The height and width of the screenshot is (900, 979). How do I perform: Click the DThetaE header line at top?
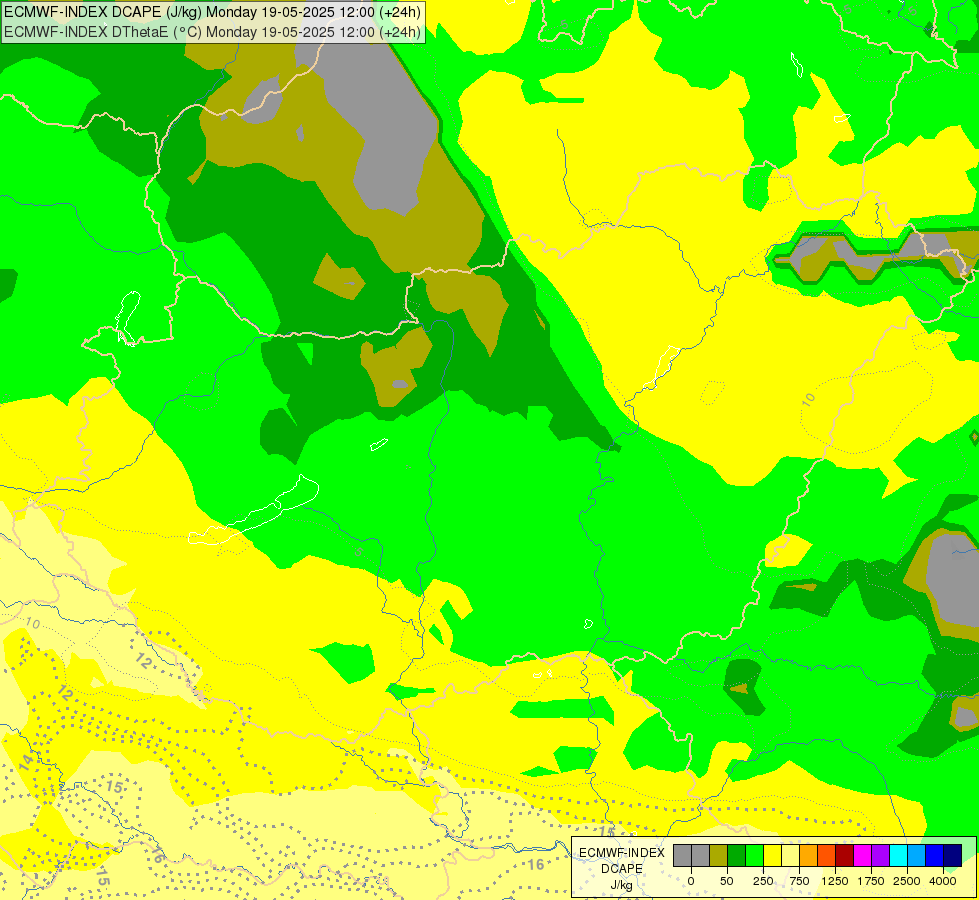click(213, 32)
